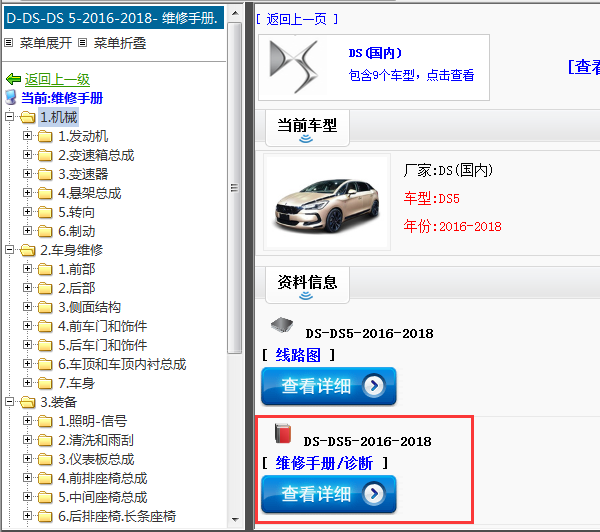Click folder icon for 1.发动机
Viewport: 600px width, 532px height.
click(45, 136)
